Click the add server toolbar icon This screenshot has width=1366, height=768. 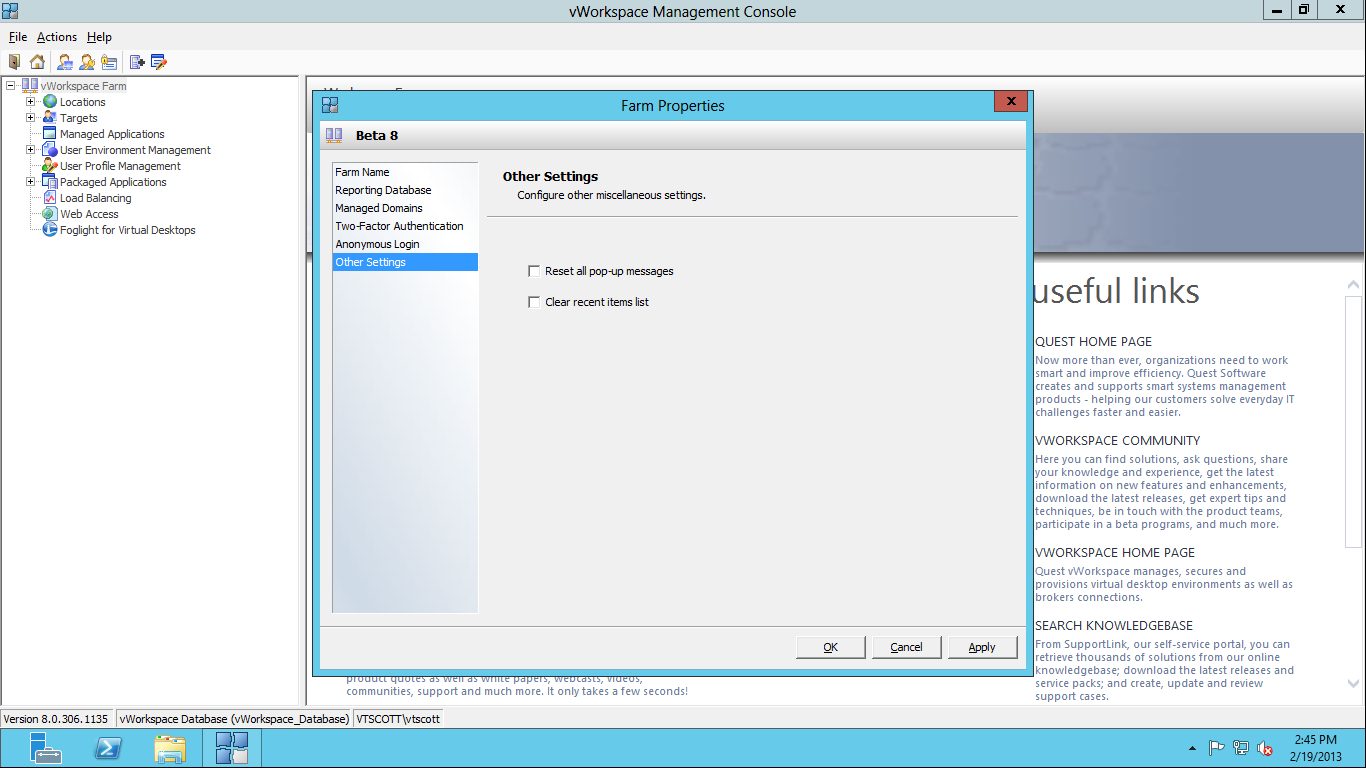(137, 62)
